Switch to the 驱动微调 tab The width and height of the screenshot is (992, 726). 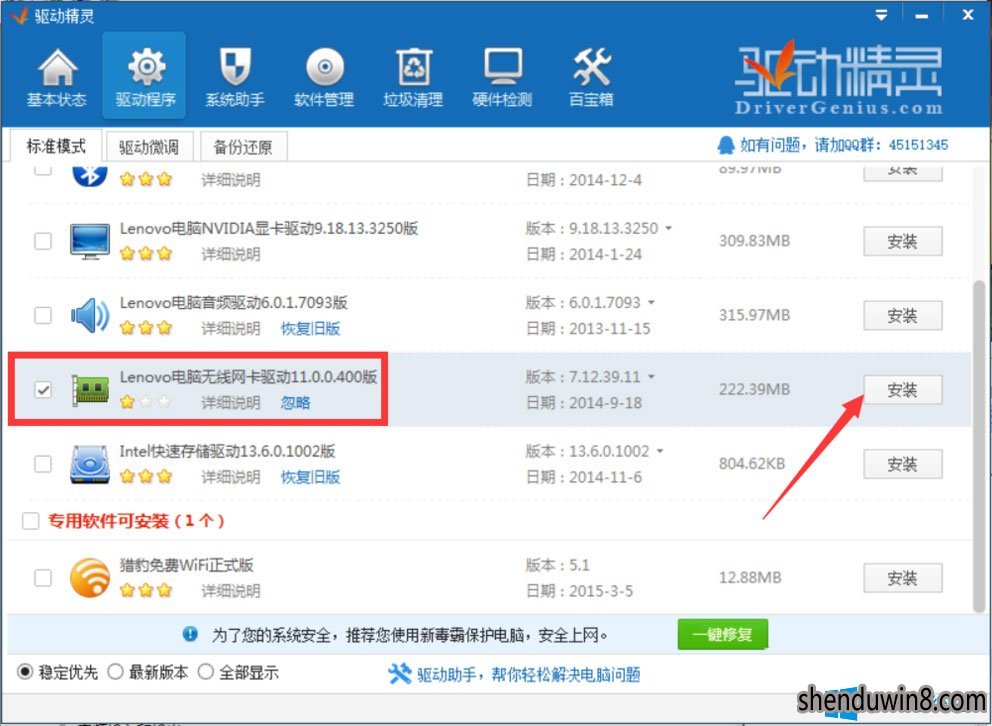(x=149, y=147)
